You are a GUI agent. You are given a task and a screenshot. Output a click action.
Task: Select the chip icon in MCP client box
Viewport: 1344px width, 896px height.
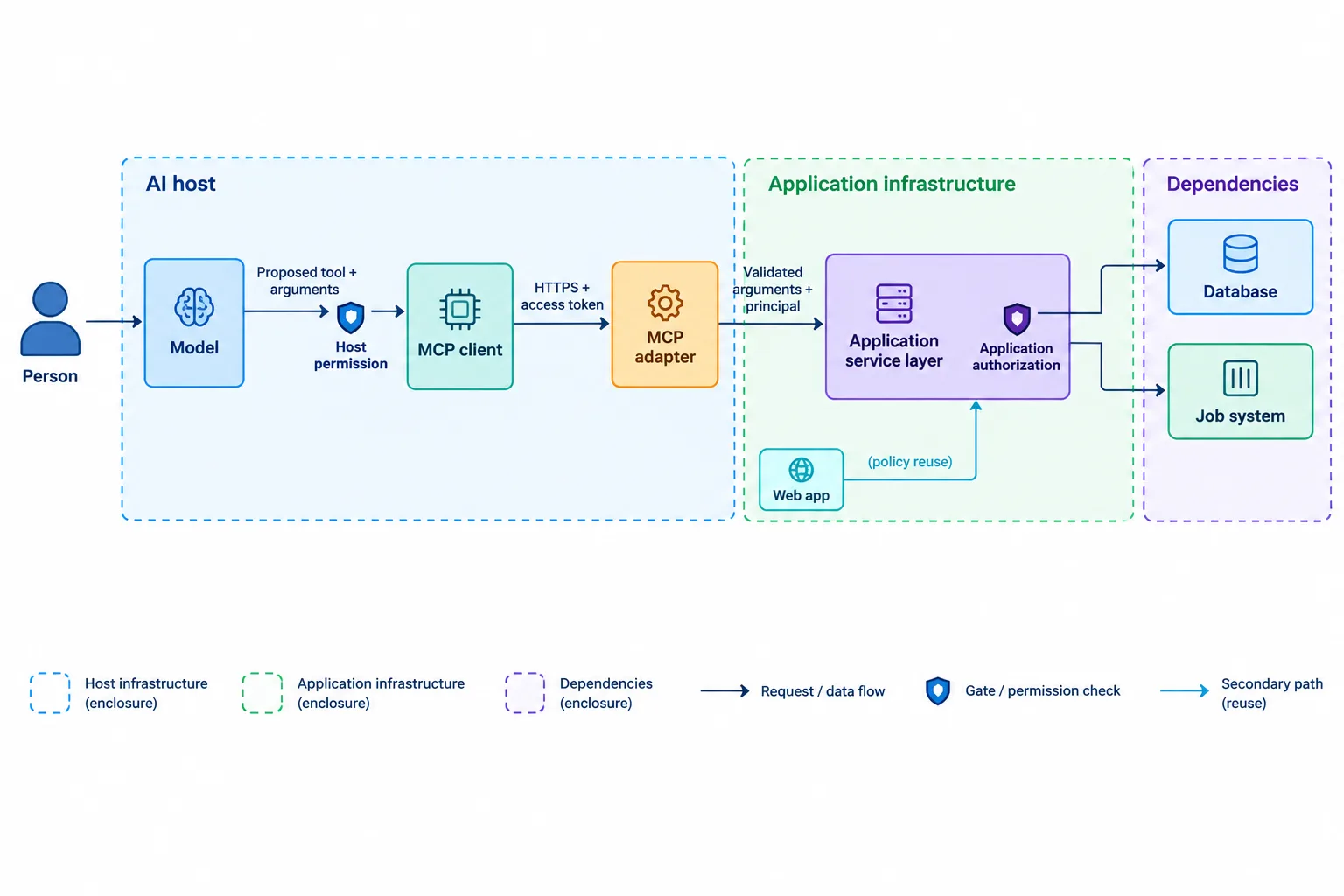460,309
